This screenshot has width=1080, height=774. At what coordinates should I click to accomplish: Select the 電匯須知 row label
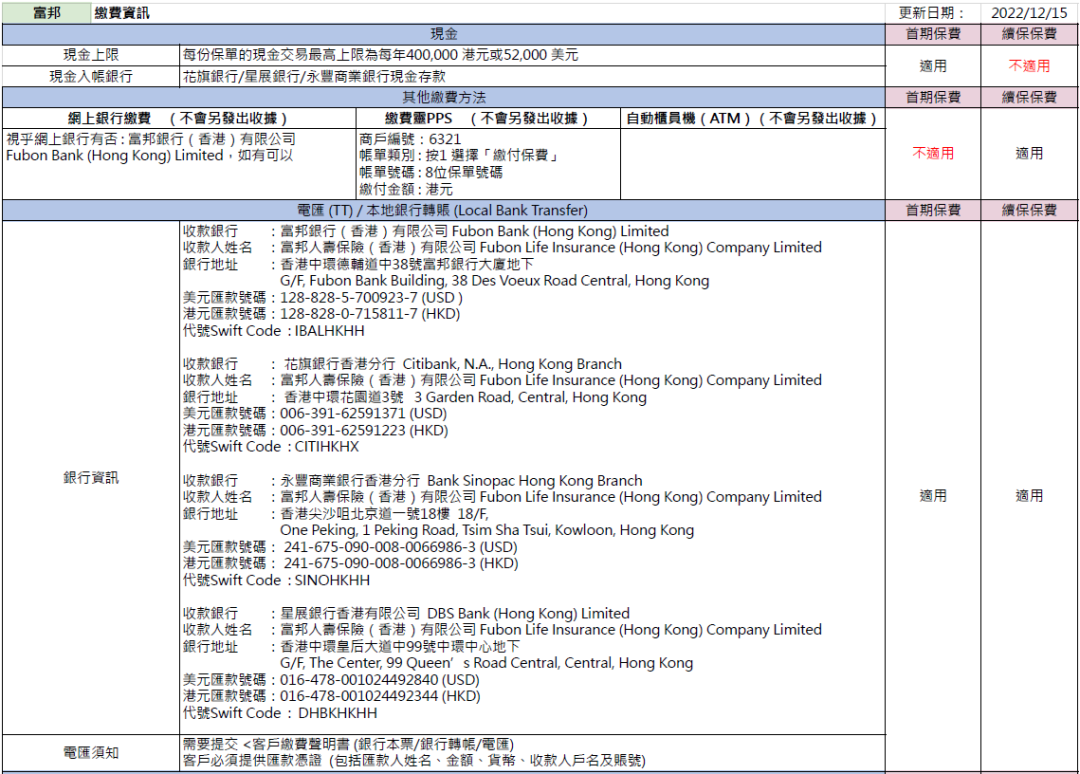[x=91, y=753]
